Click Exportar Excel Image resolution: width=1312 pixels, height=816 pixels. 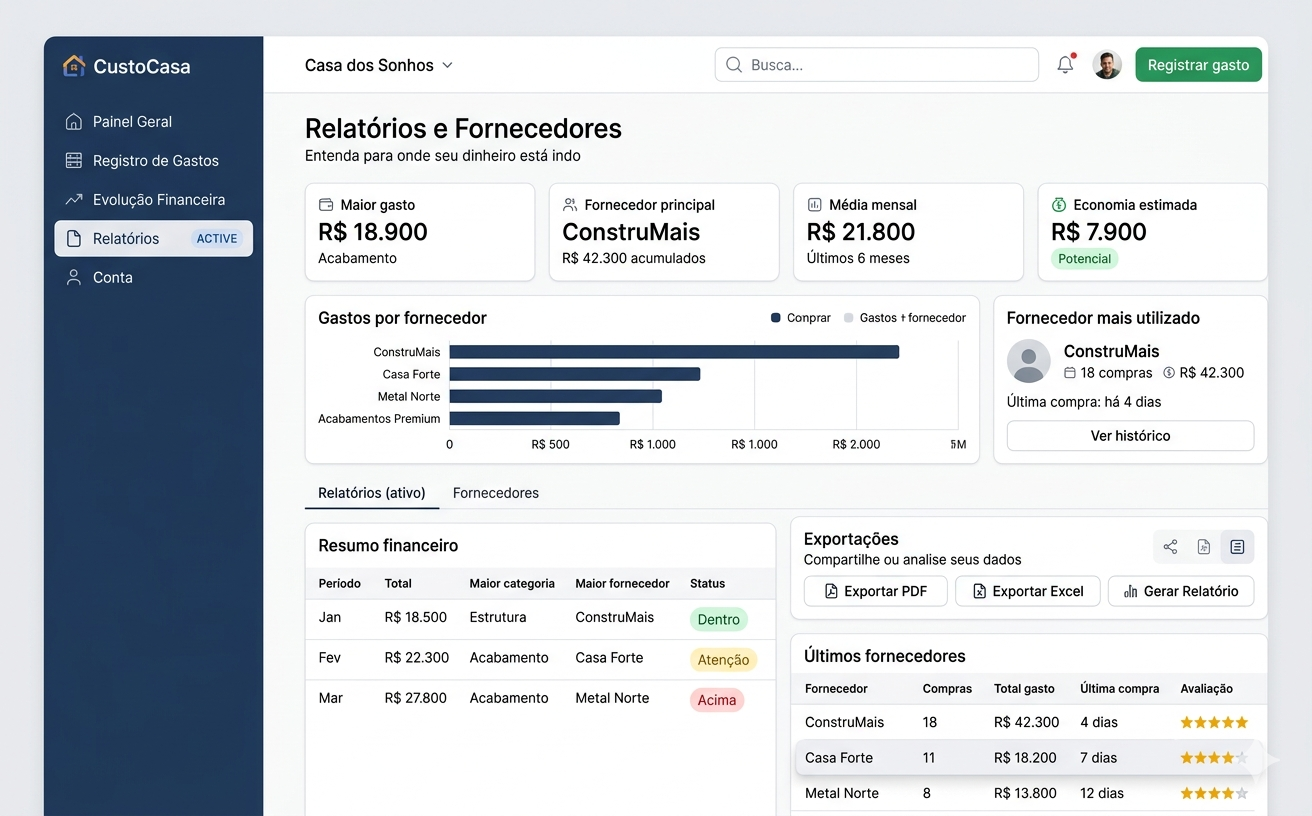pos(1027,591)
